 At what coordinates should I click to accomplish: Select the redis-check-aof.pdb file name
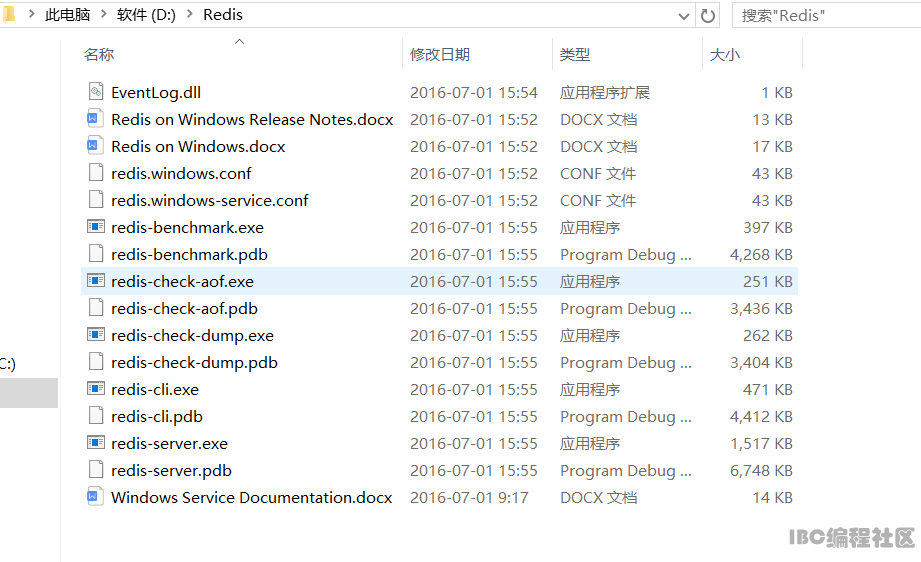(184, 308)
